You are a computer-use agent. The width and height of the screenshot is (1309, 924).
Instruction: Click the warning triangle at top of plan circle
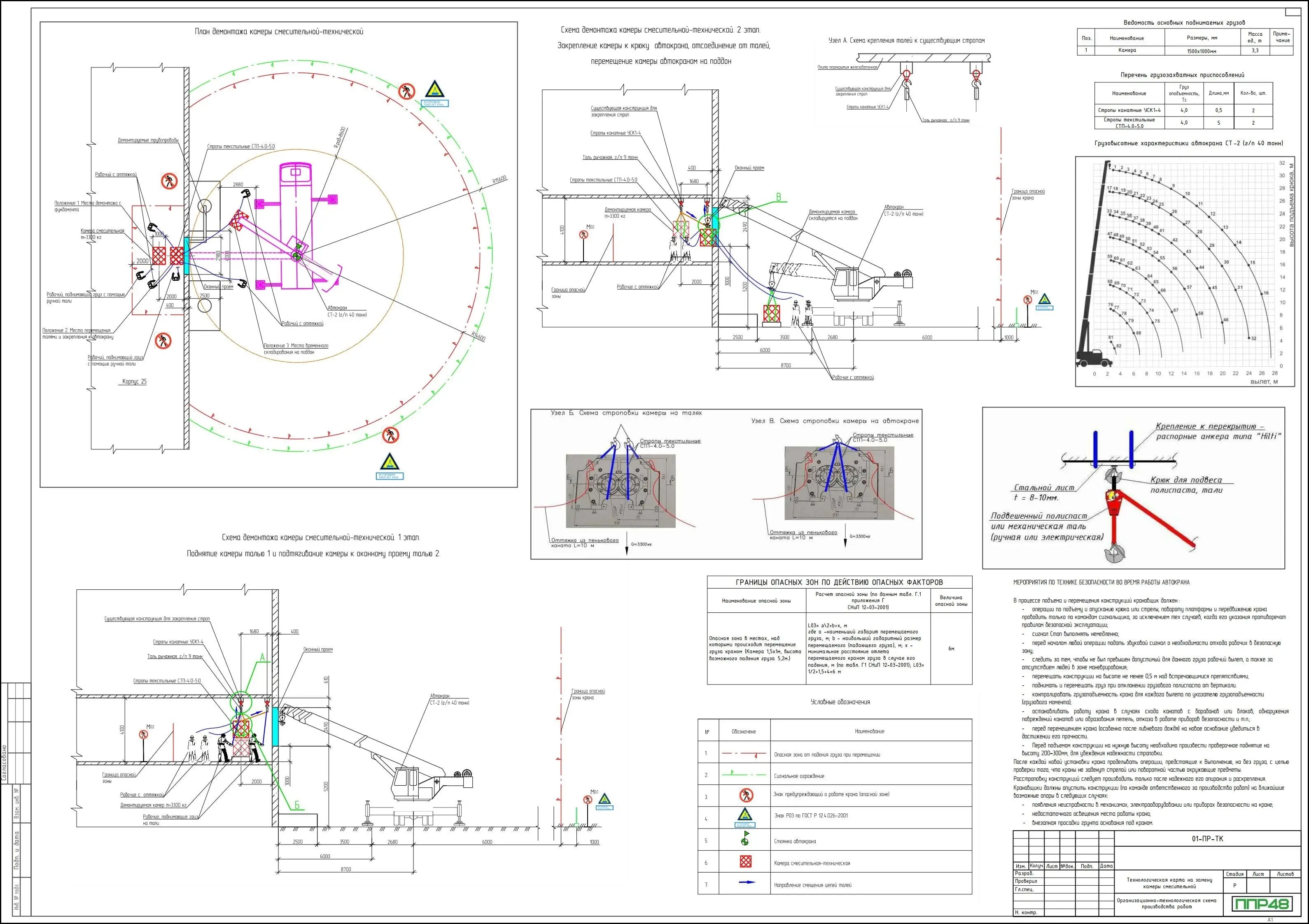434,89
